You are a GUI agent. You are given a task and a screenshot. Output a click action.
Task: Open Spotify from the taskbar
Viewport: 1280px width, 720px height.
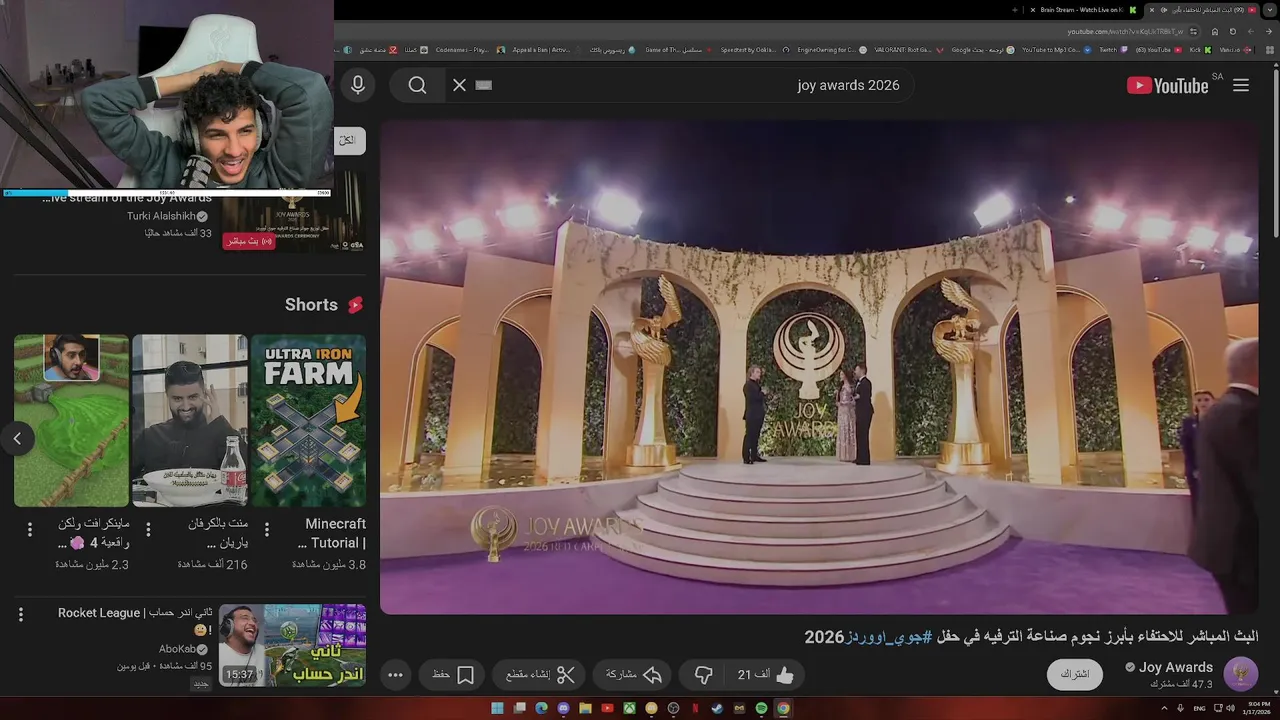click(761, 708)
